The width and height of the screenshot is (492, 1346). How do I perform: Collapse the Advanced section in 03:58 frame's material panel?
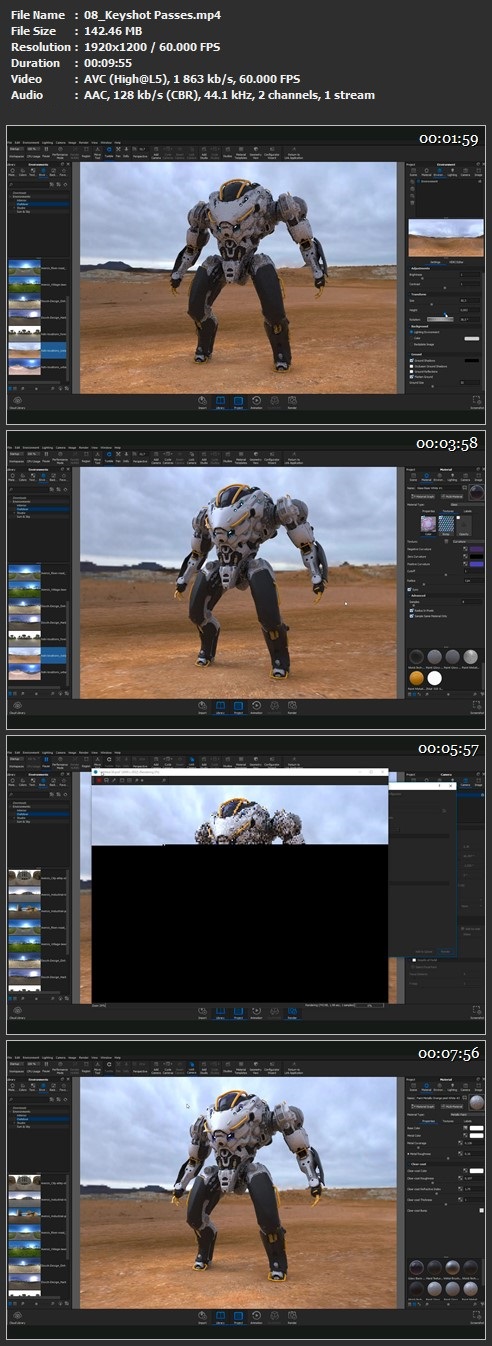point(418,595)
